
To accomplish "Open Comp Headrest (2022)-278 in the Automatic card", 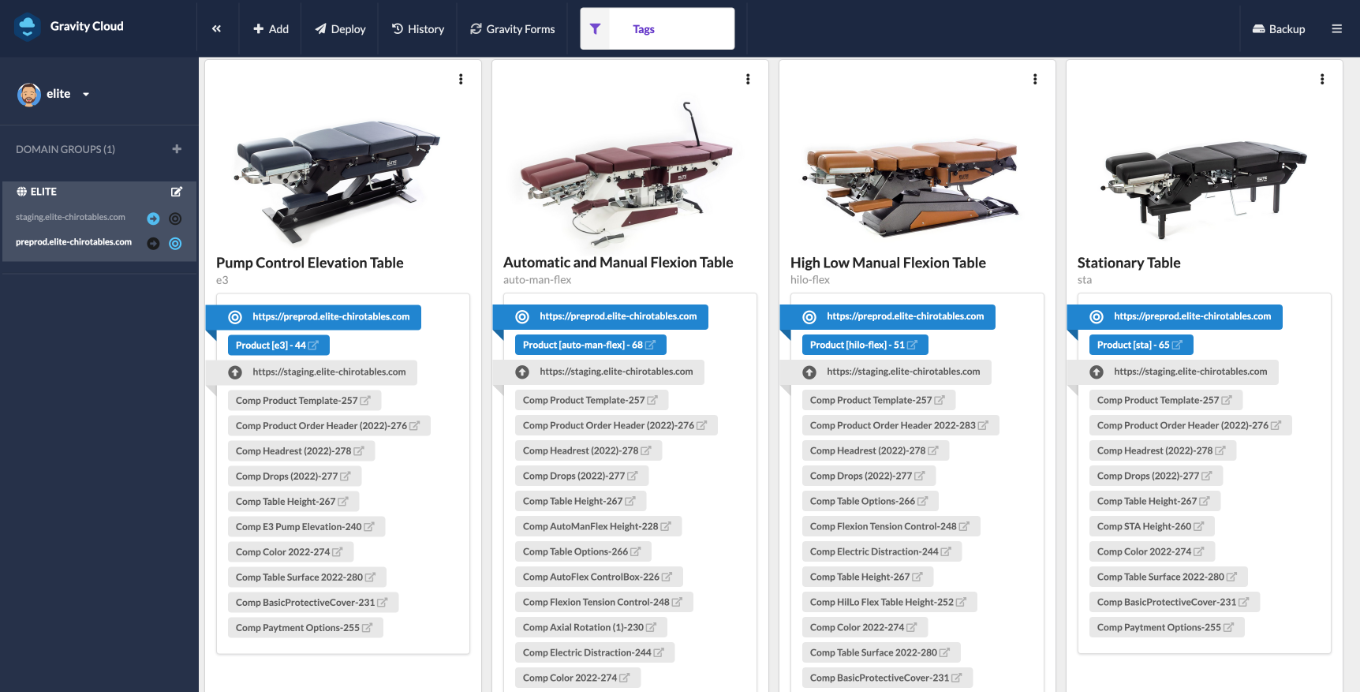I will point(588,451).
